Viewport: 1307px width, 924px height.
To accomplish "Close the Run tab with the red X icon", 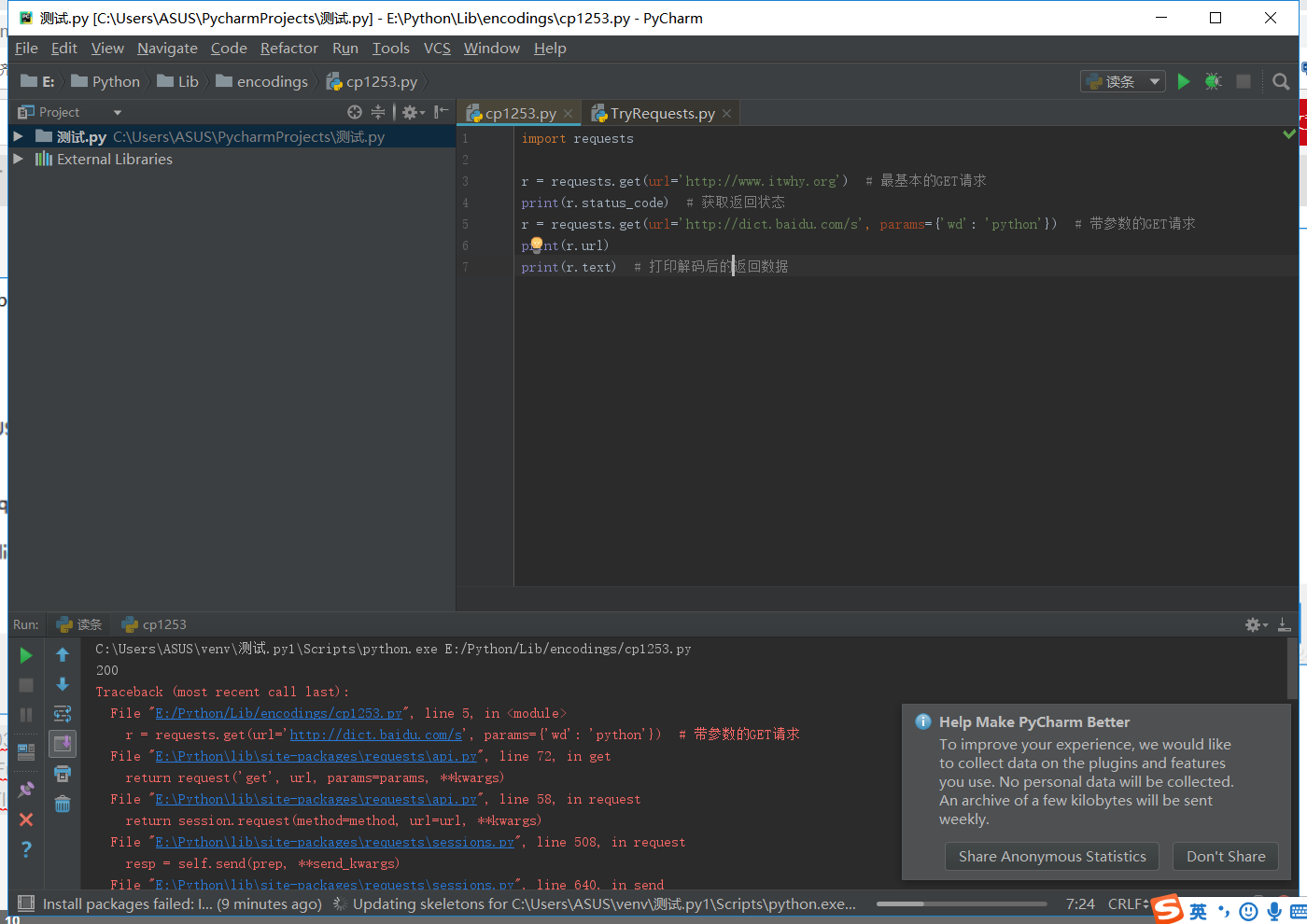I will tap(26, 819).
